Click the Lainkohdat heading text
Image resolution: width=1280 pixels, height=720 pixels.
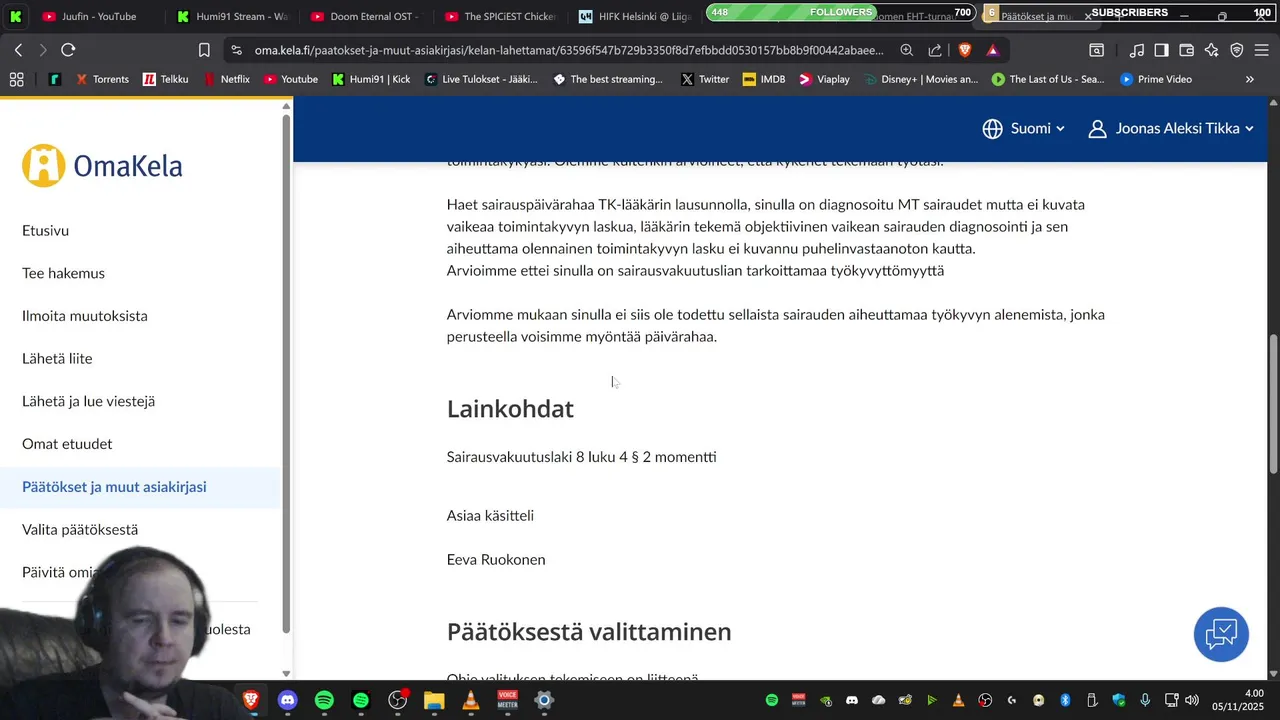tap(510, 409)
